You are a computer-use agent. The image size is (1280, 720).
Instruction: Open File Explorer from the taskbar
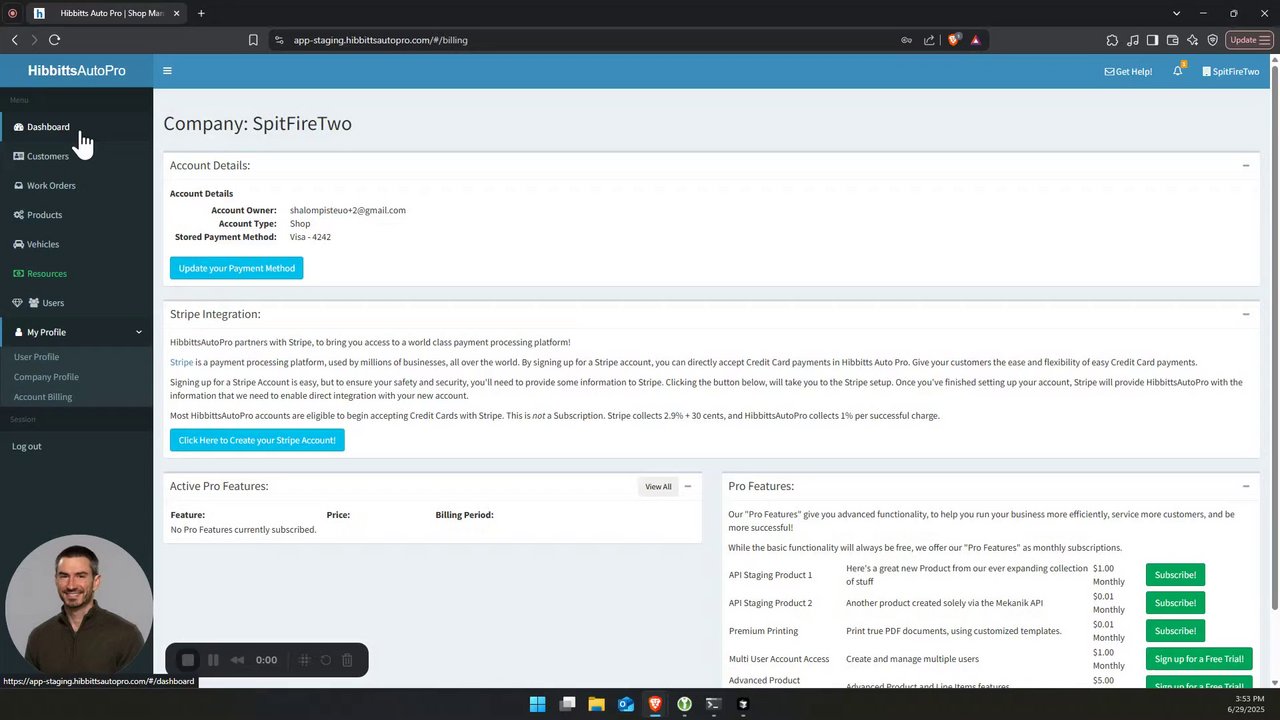pyautogui.click(x=596, y=704)
